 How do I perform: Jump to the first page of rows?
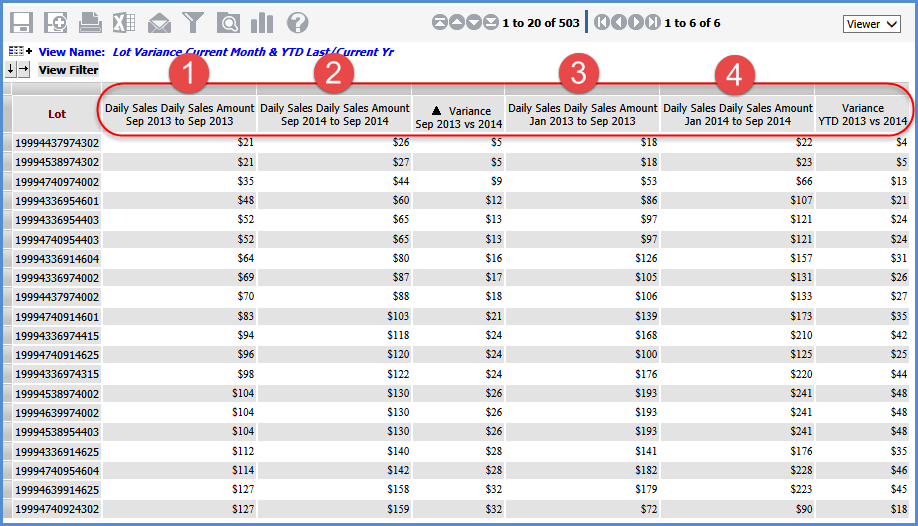pyautogui.click(x=439, y=22)
